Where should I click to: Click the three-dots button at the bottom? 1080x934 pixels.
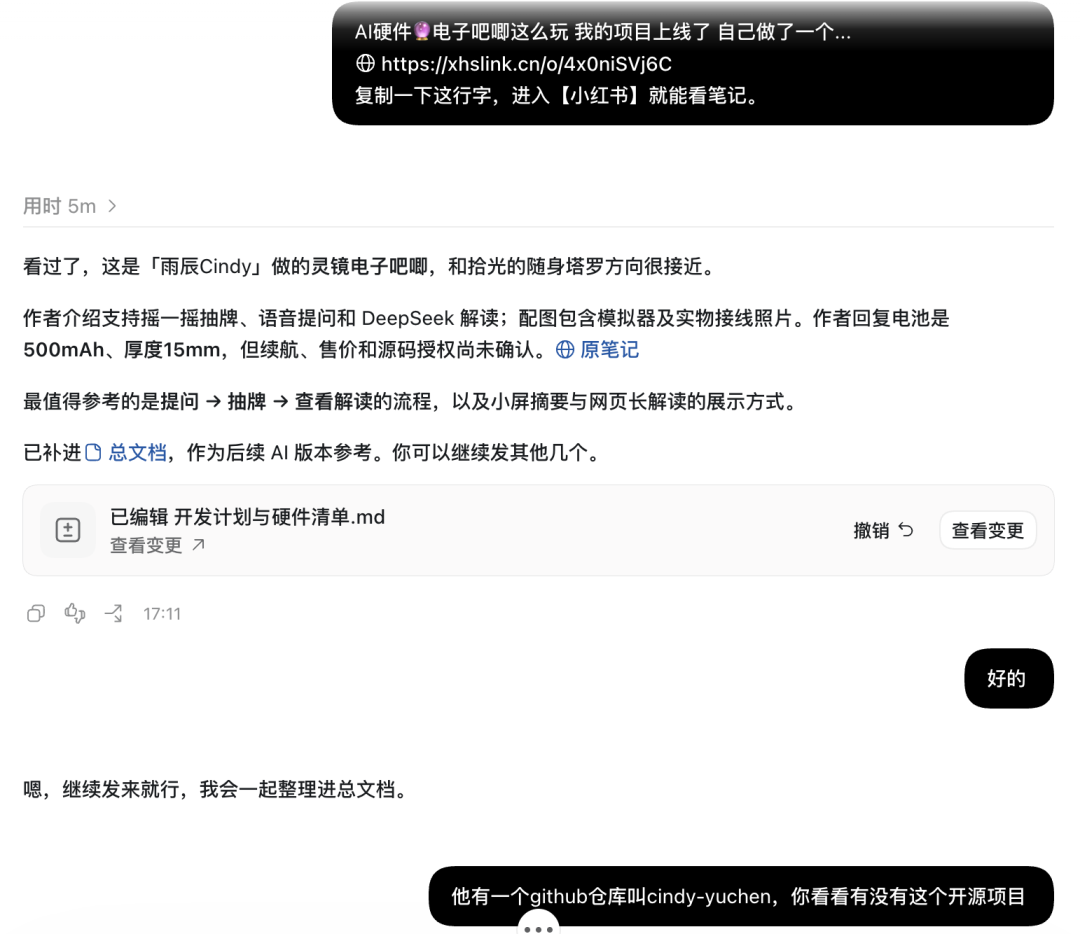point(538,927)
